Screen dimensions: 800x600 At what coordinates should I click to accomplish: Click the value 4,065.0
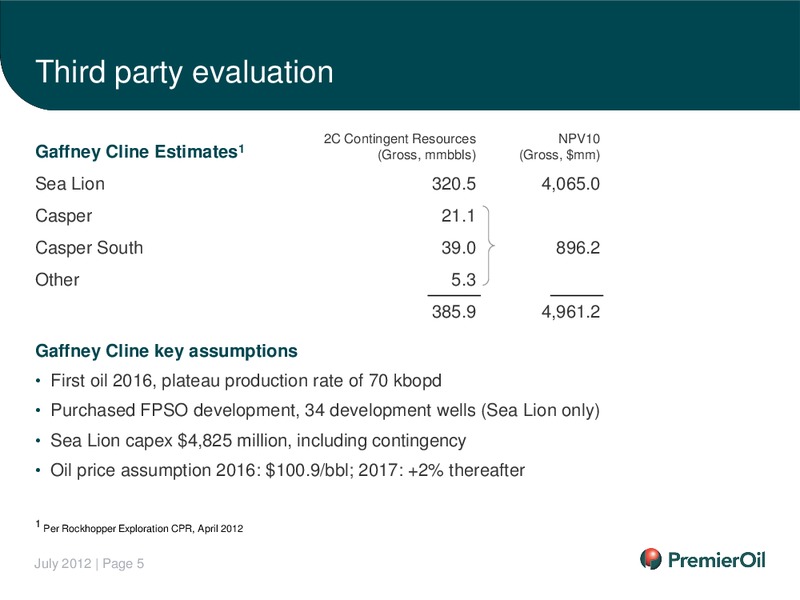coord(570,184)
